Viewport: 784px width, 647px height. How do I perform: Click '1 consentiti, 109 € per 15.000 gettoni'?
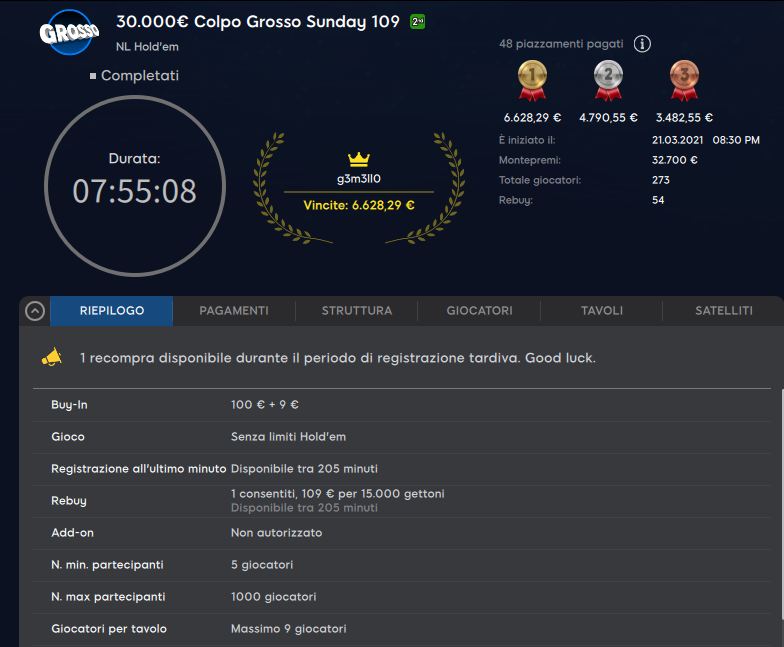[x=338, y=494]
